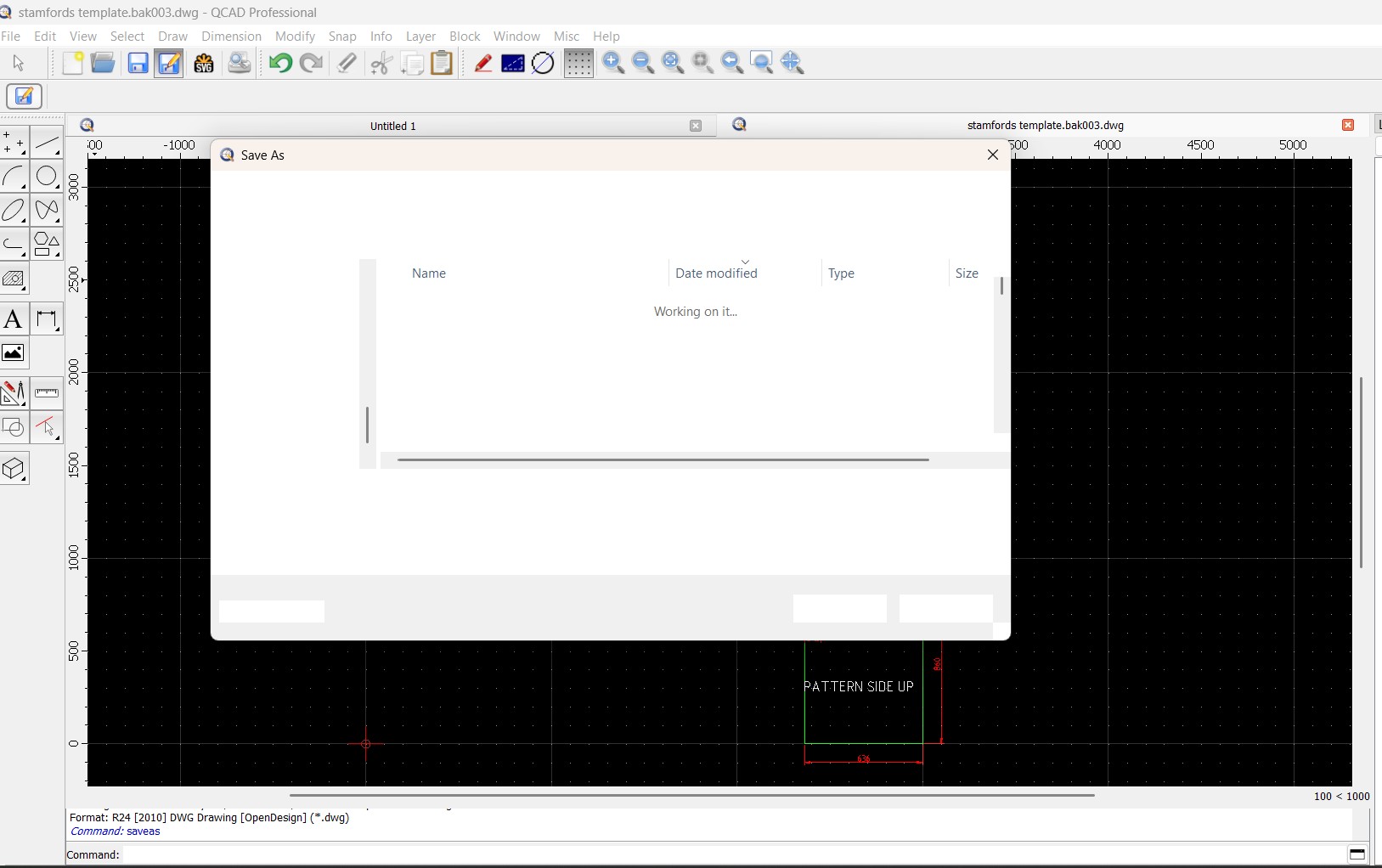Close the Save As dialog
Screen dimensions: 1382x868
[x=992, y=155]
